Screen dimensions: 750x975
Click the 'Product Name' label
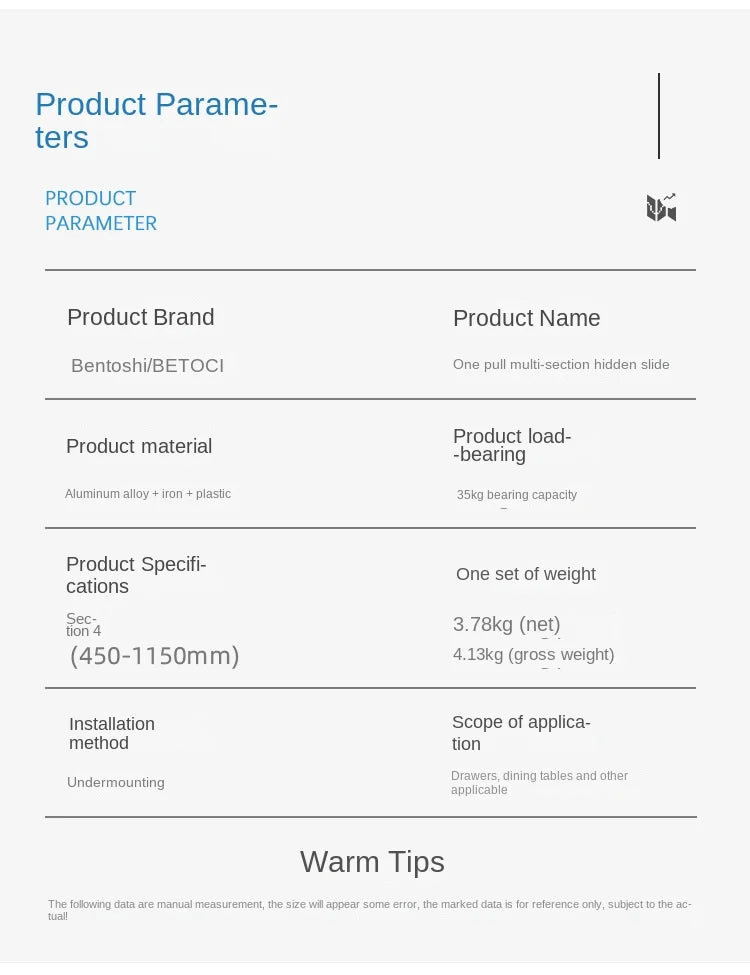coord(527,318)
